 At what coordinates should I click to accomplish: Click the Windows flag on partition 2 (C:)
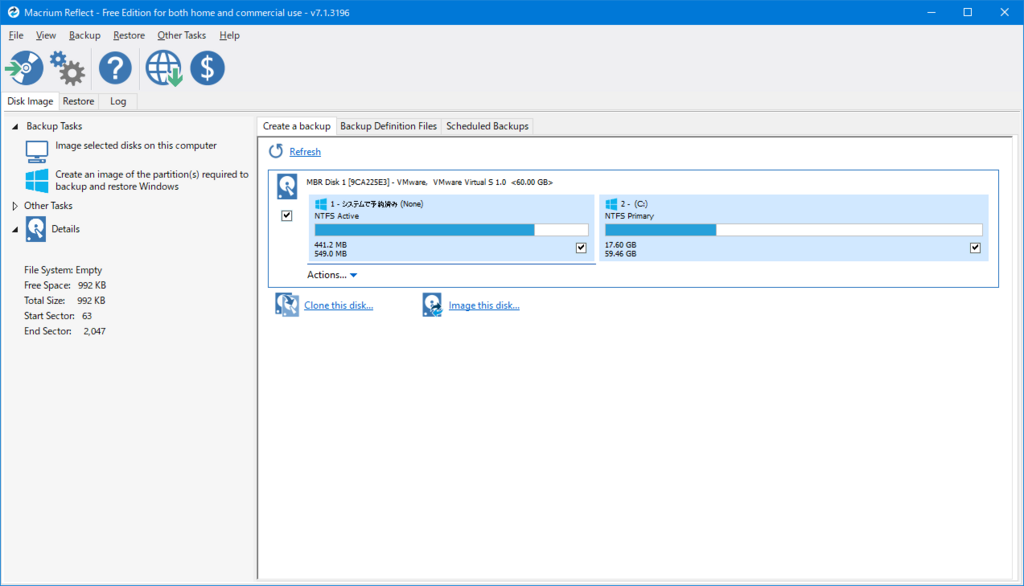(611, 204)
